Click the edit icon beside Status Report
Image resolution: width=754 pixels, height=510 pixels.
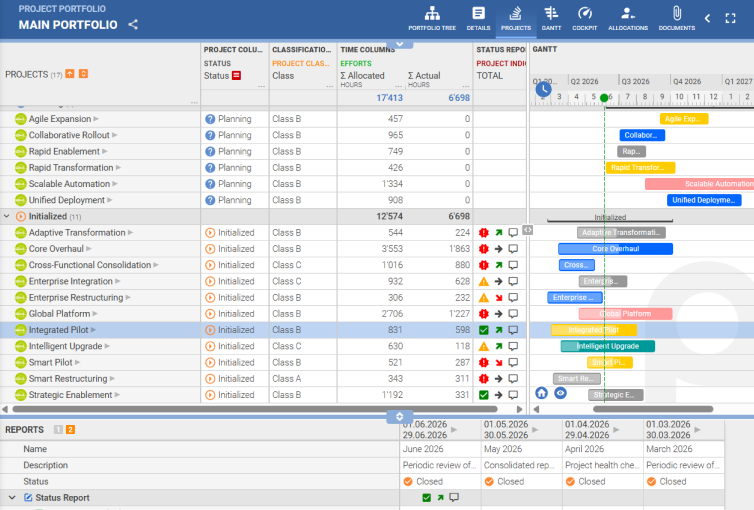point(28,498)
